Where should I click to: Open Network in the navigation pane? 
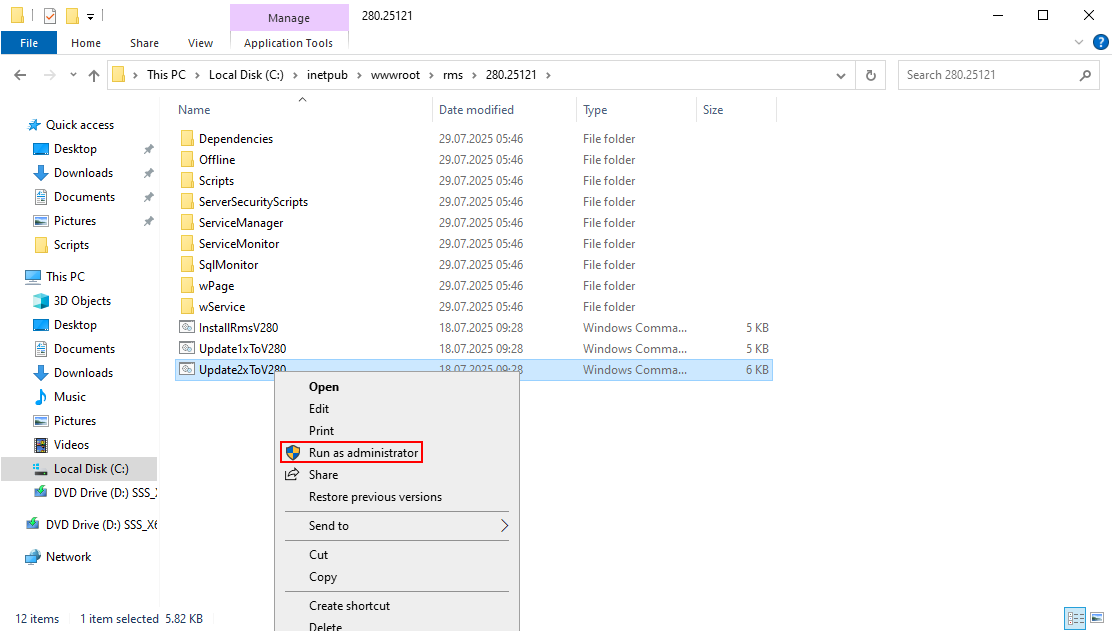pos(68,557)
